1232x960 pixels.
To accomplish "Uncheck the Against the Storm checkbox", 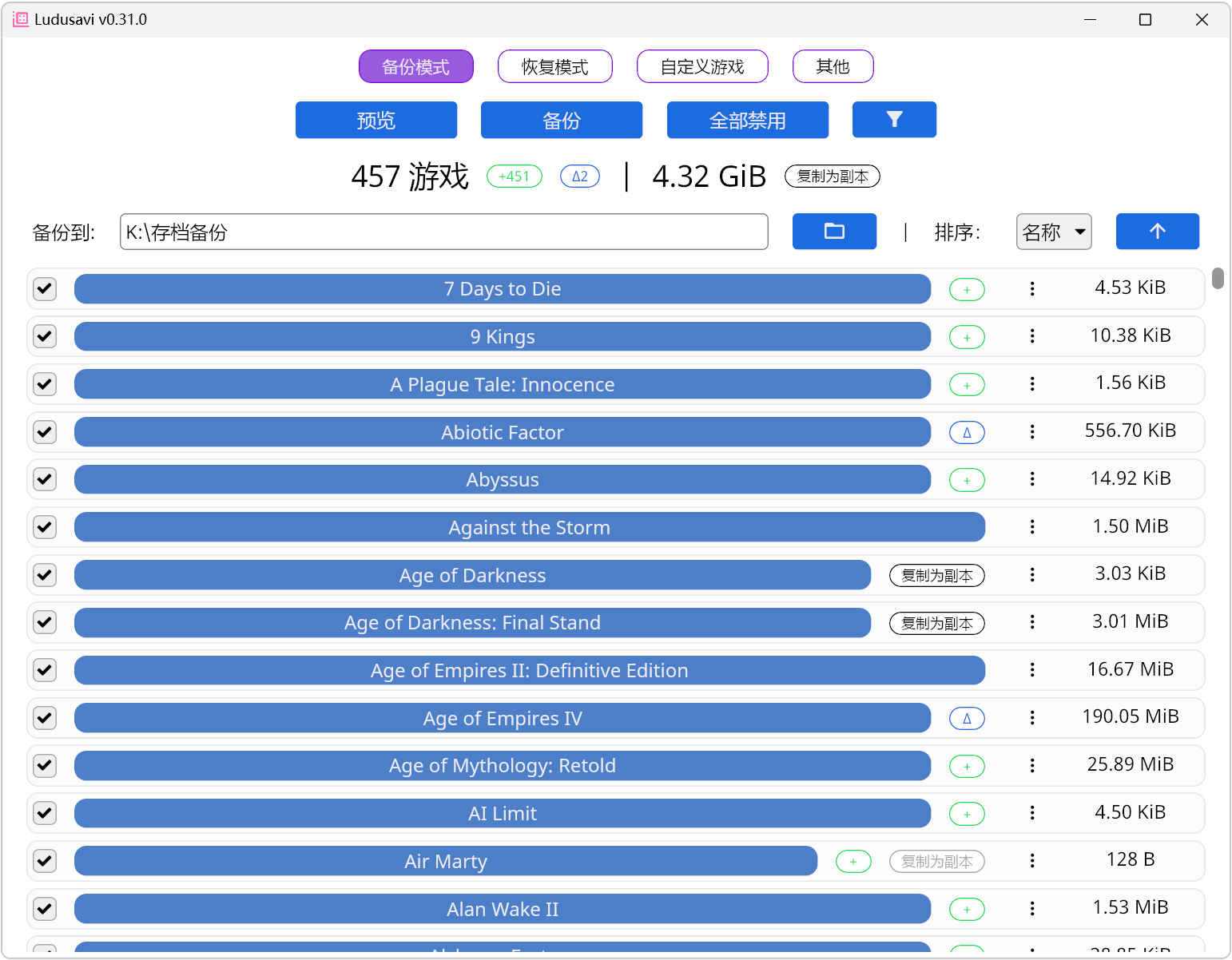I will (45, 527).
